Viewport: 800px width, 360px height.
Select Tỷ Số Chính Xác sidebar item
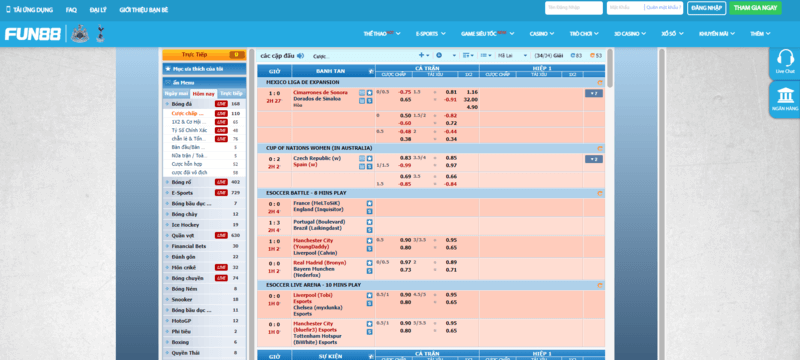pos(204,130)
